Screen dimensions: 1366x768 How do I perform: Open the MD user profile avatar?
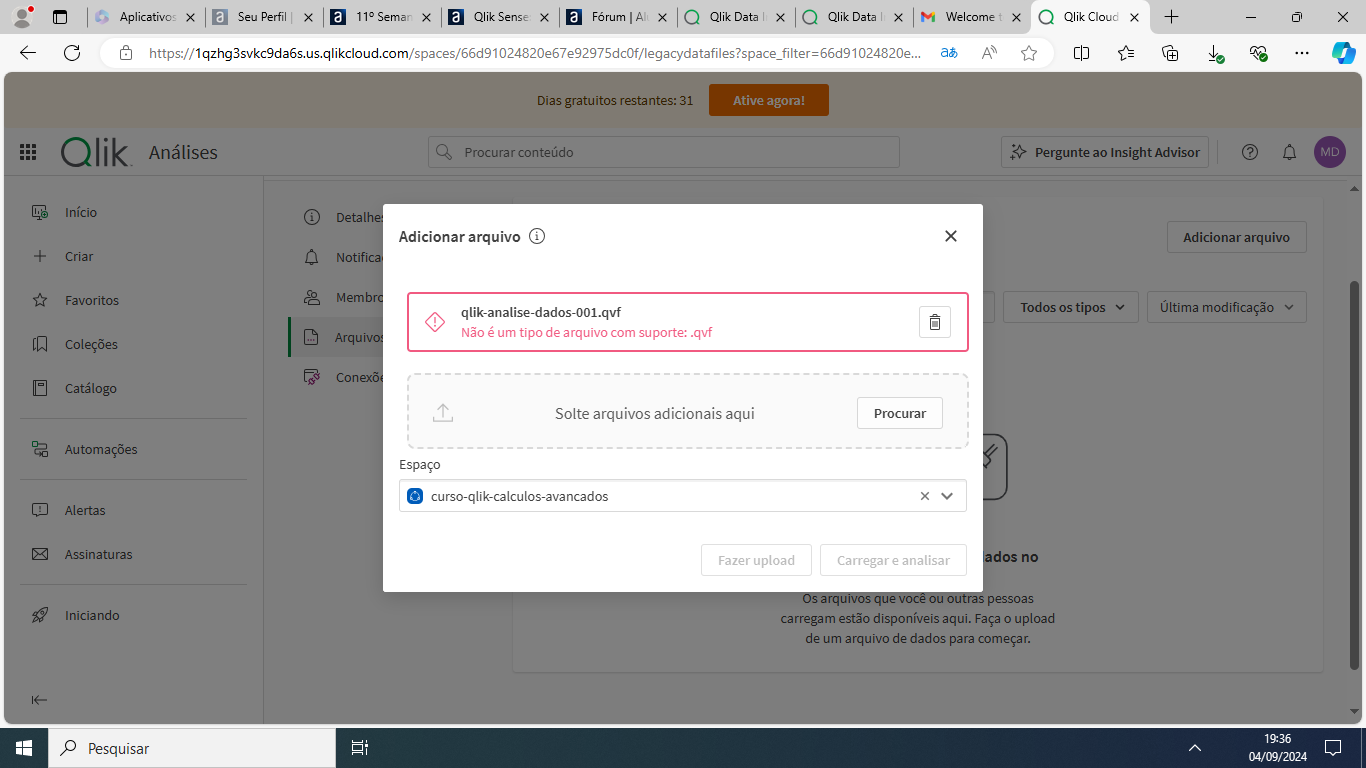coord(1330,152)
